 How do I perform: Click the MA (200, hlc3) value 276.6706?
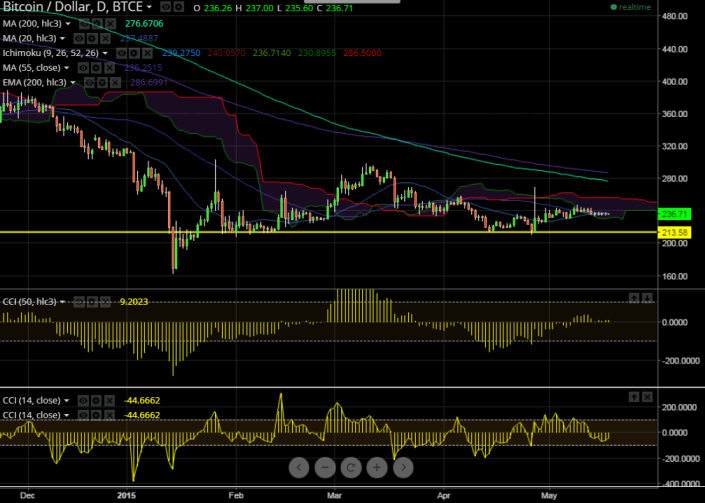(144, 23)
